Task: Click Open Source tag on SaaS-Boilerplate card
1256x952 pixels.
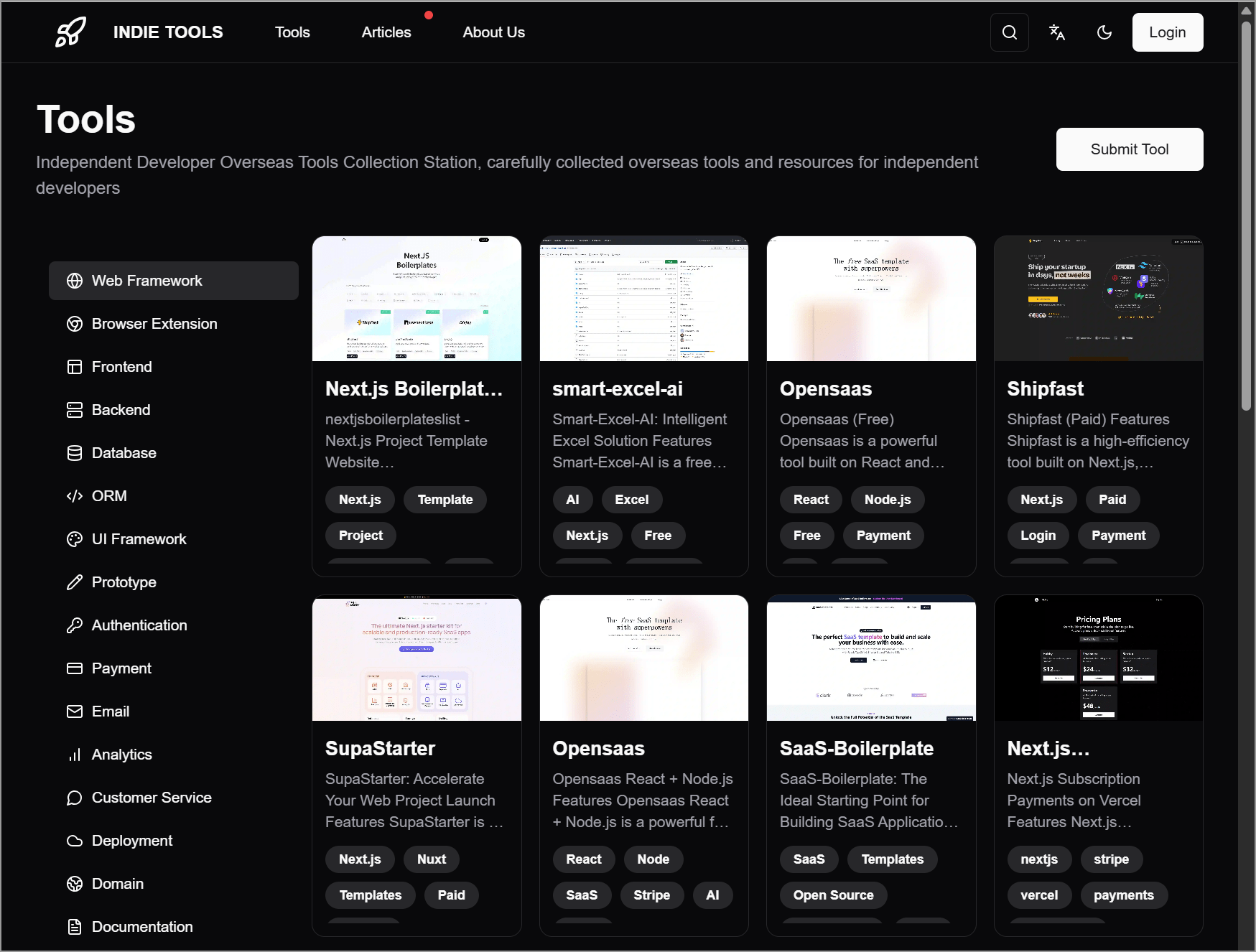Action: 833,895
